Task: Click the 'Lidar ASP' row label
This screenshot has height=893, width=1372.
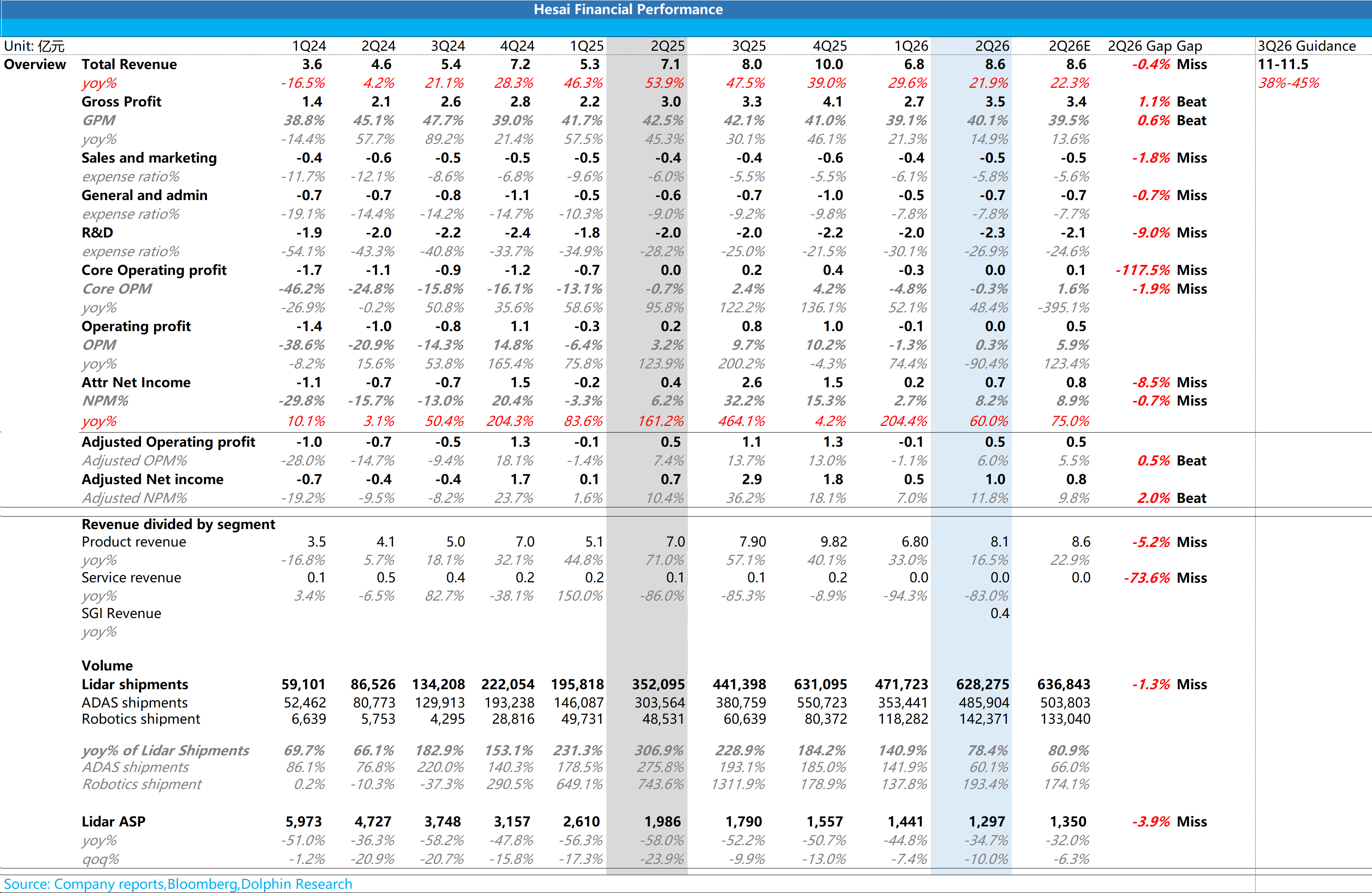Action: pos(113,821)
